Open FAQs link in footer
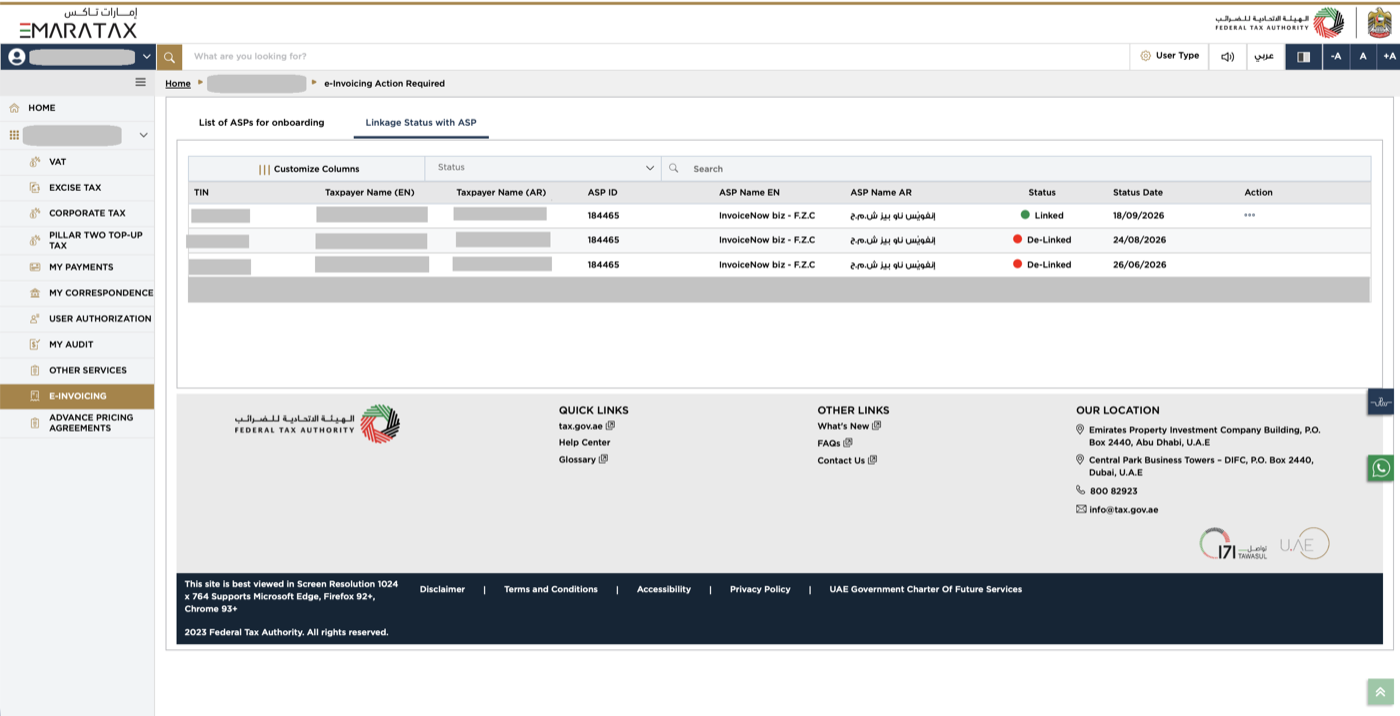Viewport: 1400px width, 716px height. coord(835,443)
